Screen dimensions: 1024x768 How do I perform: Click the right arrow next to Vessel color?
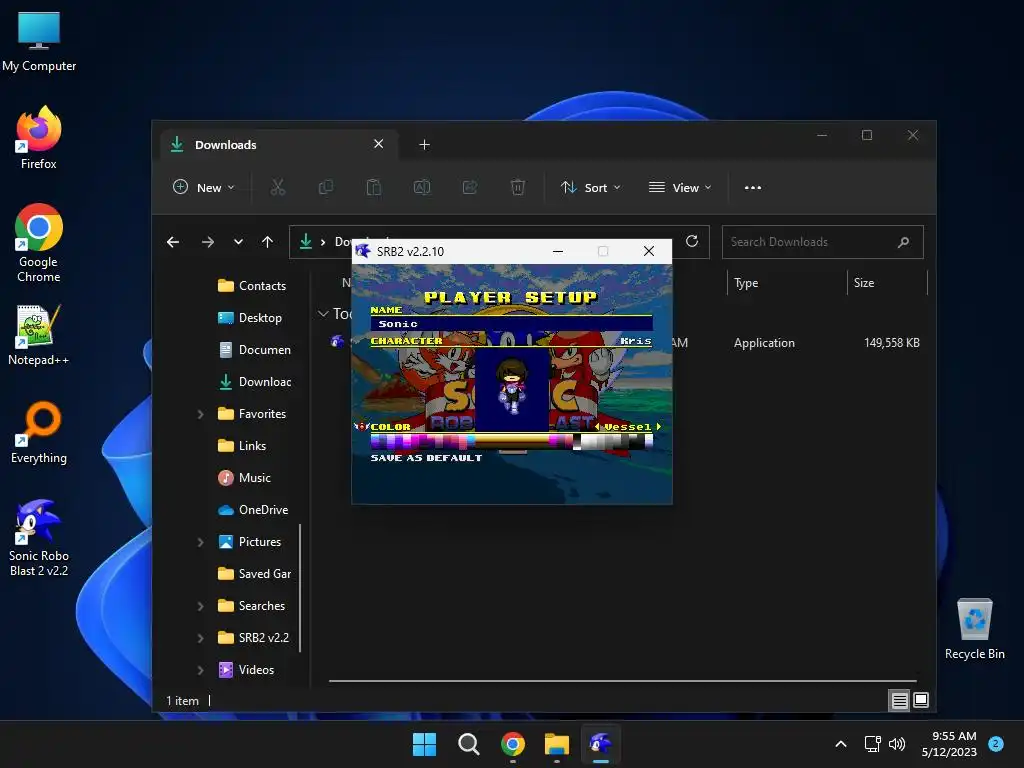click(658, 426)
